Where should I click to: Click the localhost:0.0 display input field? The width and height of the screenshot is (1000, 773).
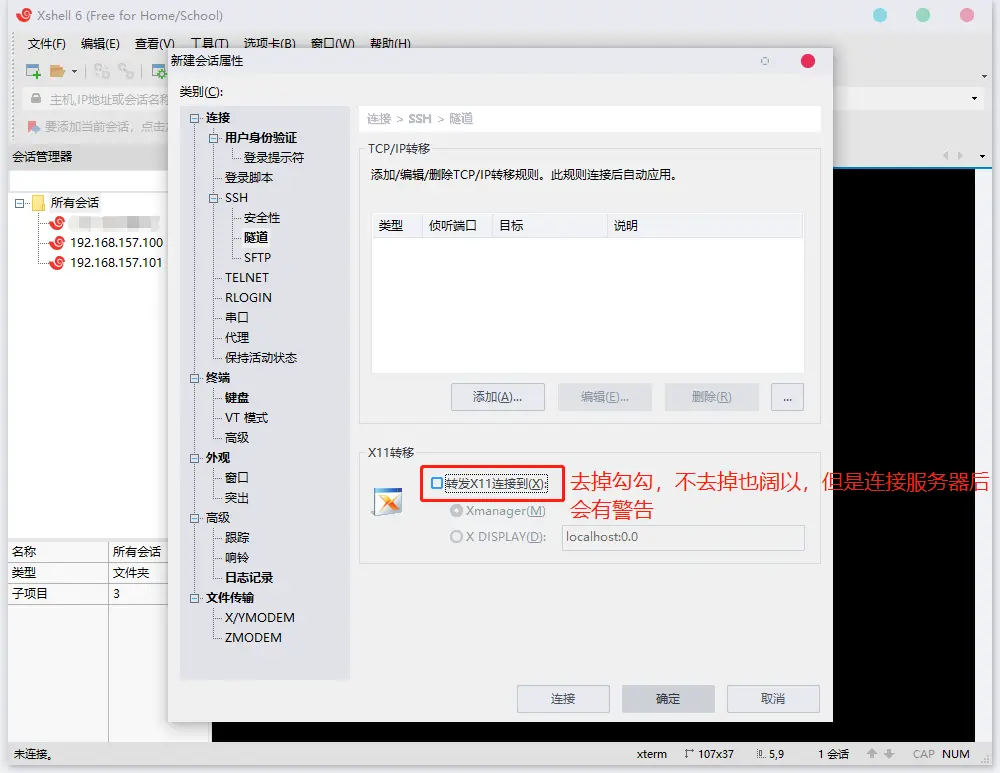683,538
